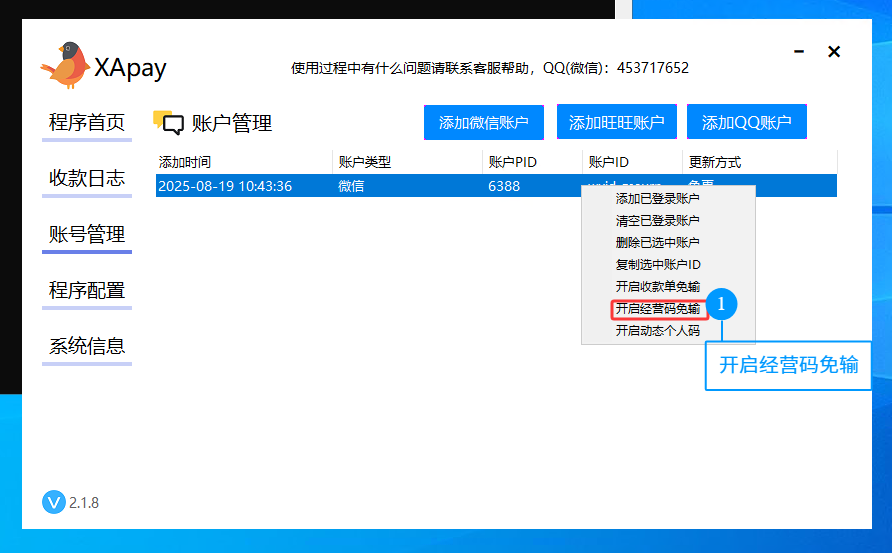The height and width of the screenshot is (553, 892).
Task: Close the XApay window
Action: coord(834,52)
